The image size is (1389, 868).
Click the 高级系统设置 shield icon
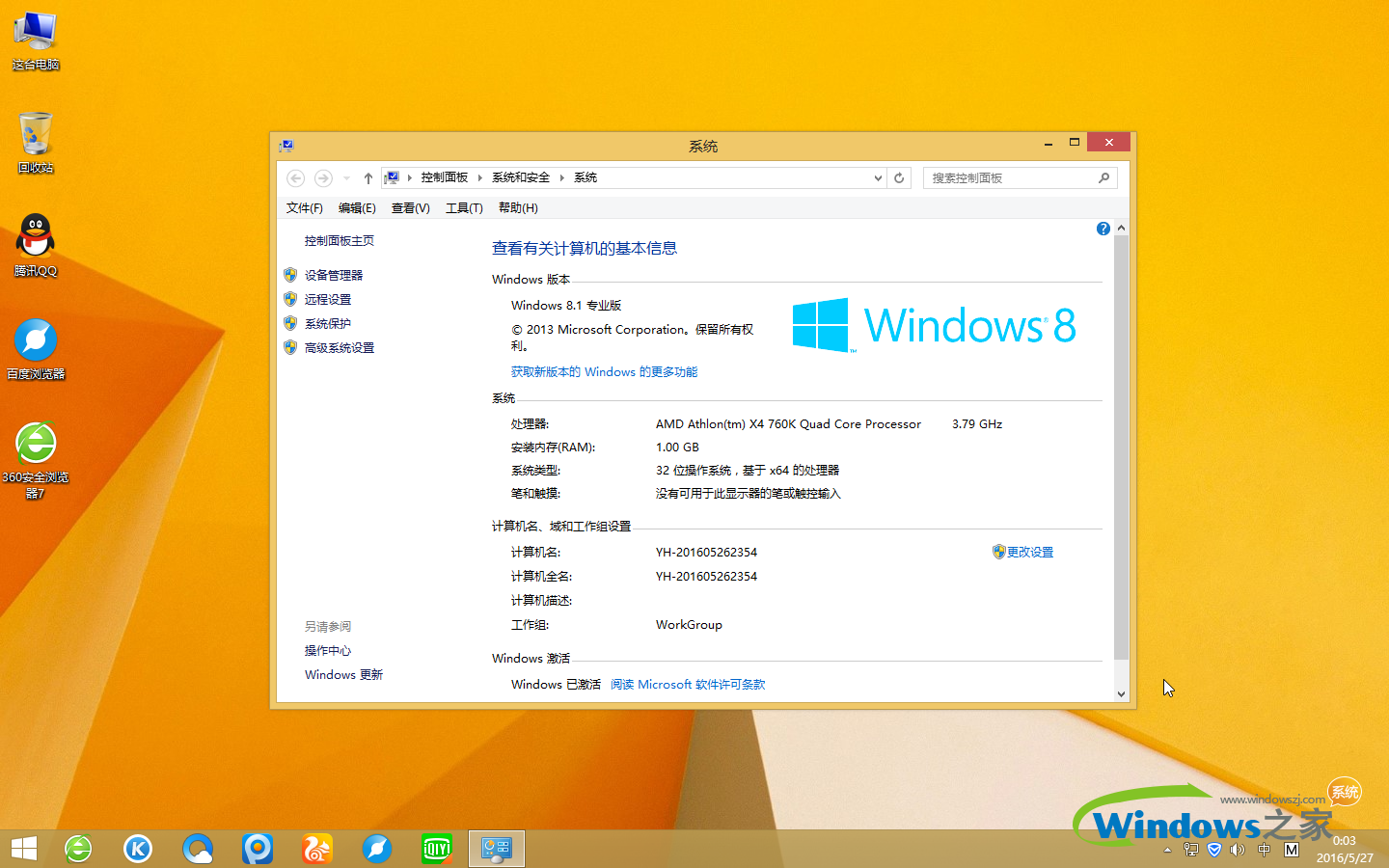[x=290, y=347]
